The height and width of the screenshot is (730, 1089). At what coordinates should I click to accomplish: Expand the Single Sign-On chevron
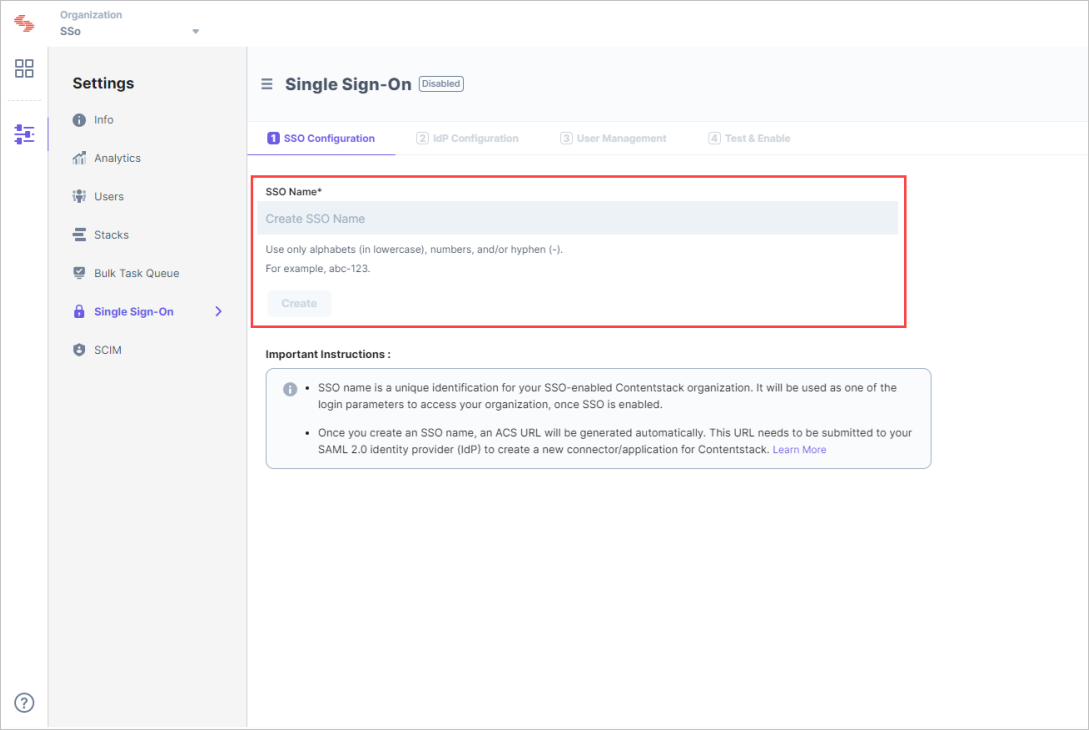[218, 311]
